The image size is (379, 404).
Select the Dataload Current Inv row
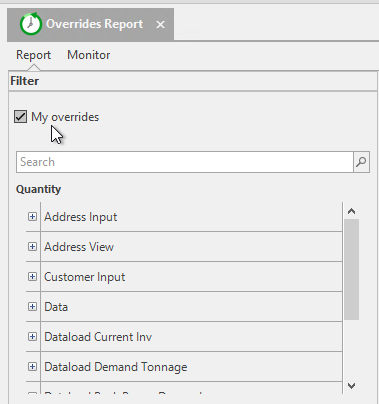[x=191, y=337]
